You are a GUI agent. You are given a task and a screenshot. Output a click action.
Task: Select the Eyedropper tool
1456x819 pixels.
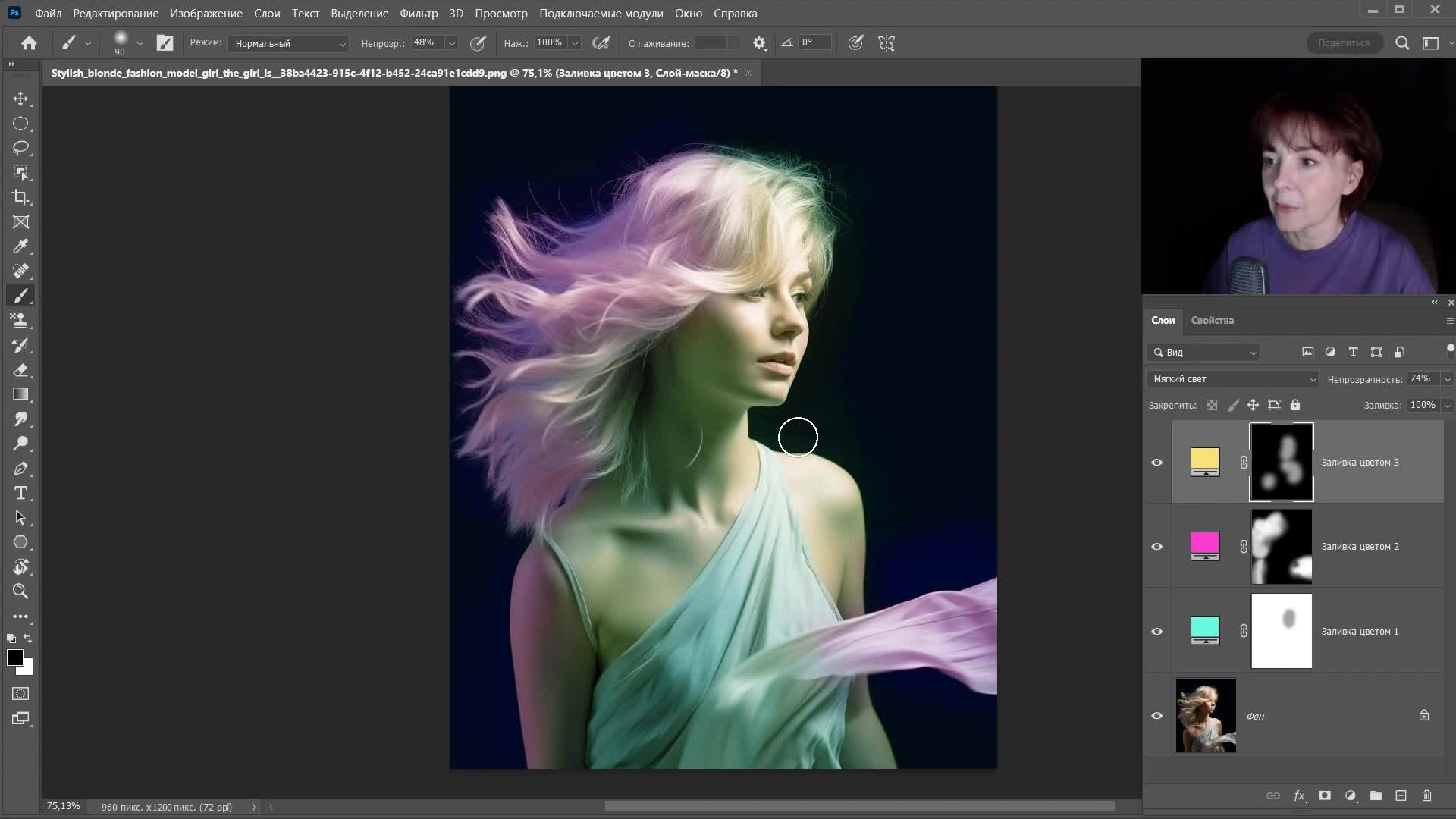pos(20,246)
